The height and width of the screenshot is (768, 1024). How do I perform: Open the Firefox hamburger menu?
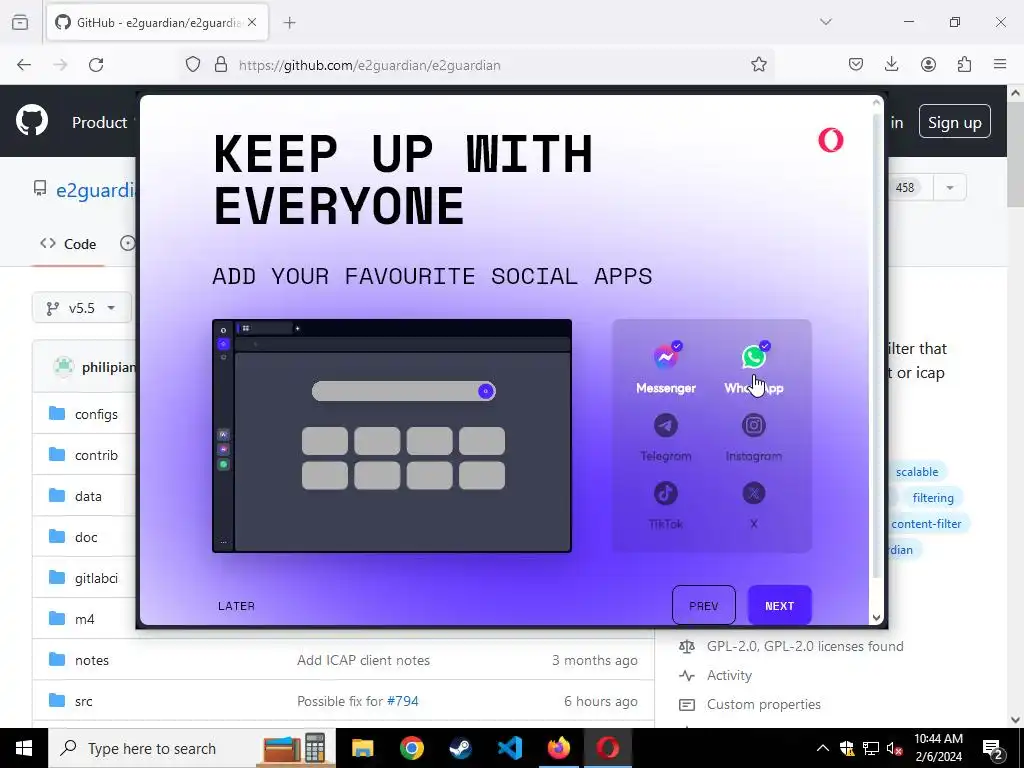[x=1000, y=65]
